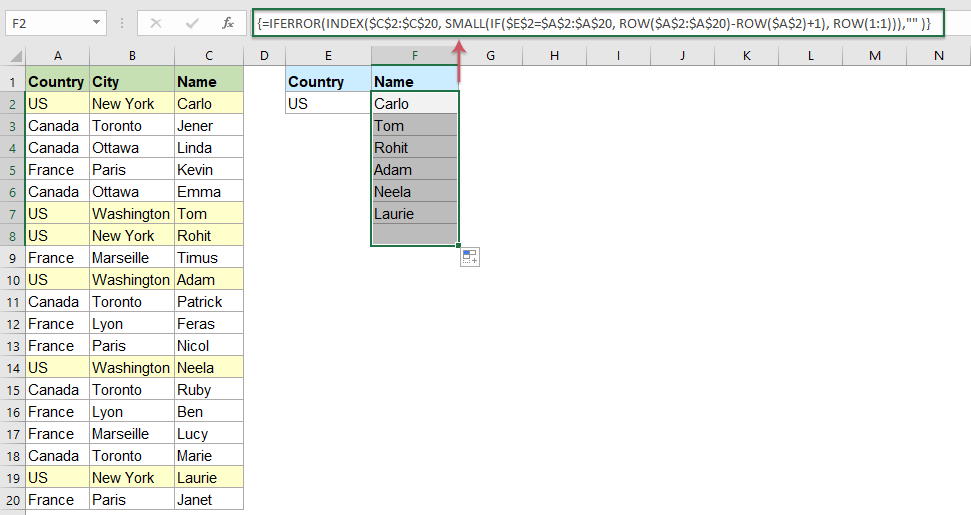Select row 9 header
The image size is (971, 515).
[12, 258]
